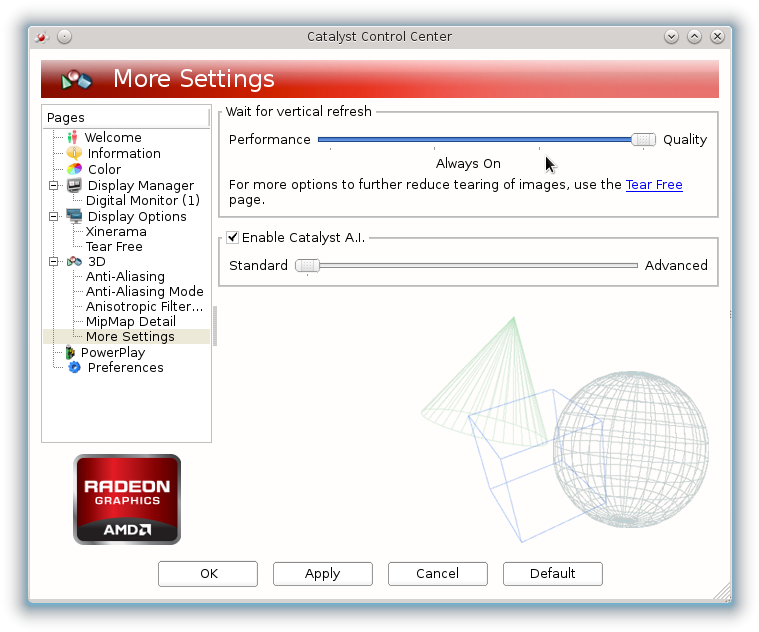
Task: Click the Display Manager monitor icon
Action: [74, 186]
